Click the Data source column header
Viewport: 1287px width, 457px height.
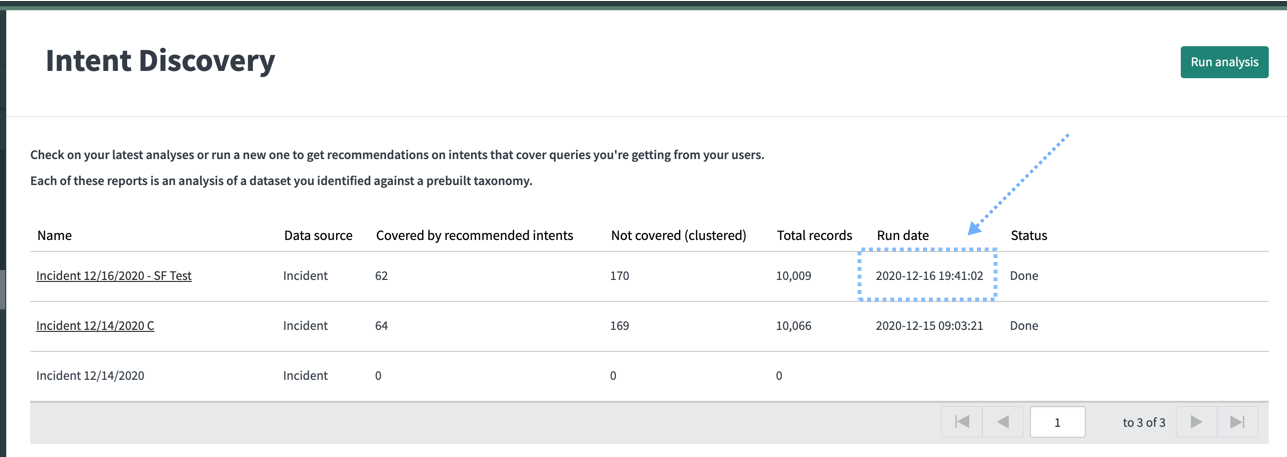pos(318,236)
